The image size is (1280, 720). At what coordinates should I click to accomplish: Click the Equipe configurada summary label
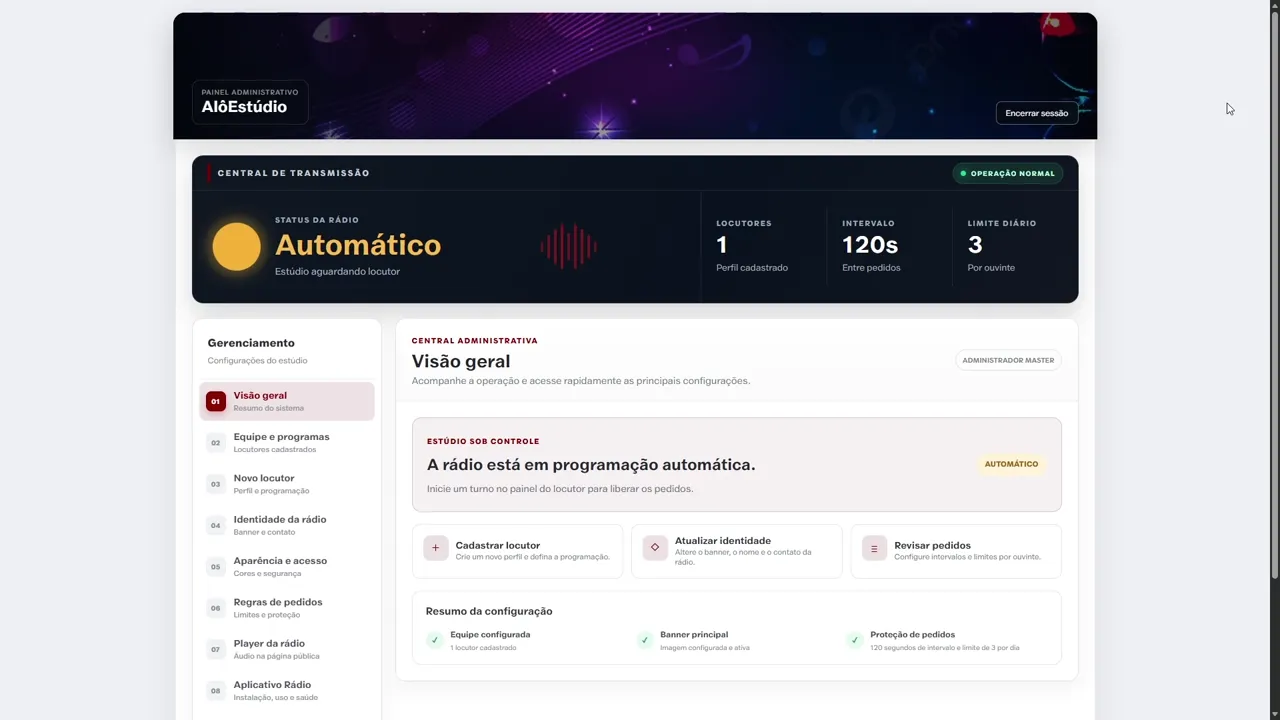click(x=490, y=635)
